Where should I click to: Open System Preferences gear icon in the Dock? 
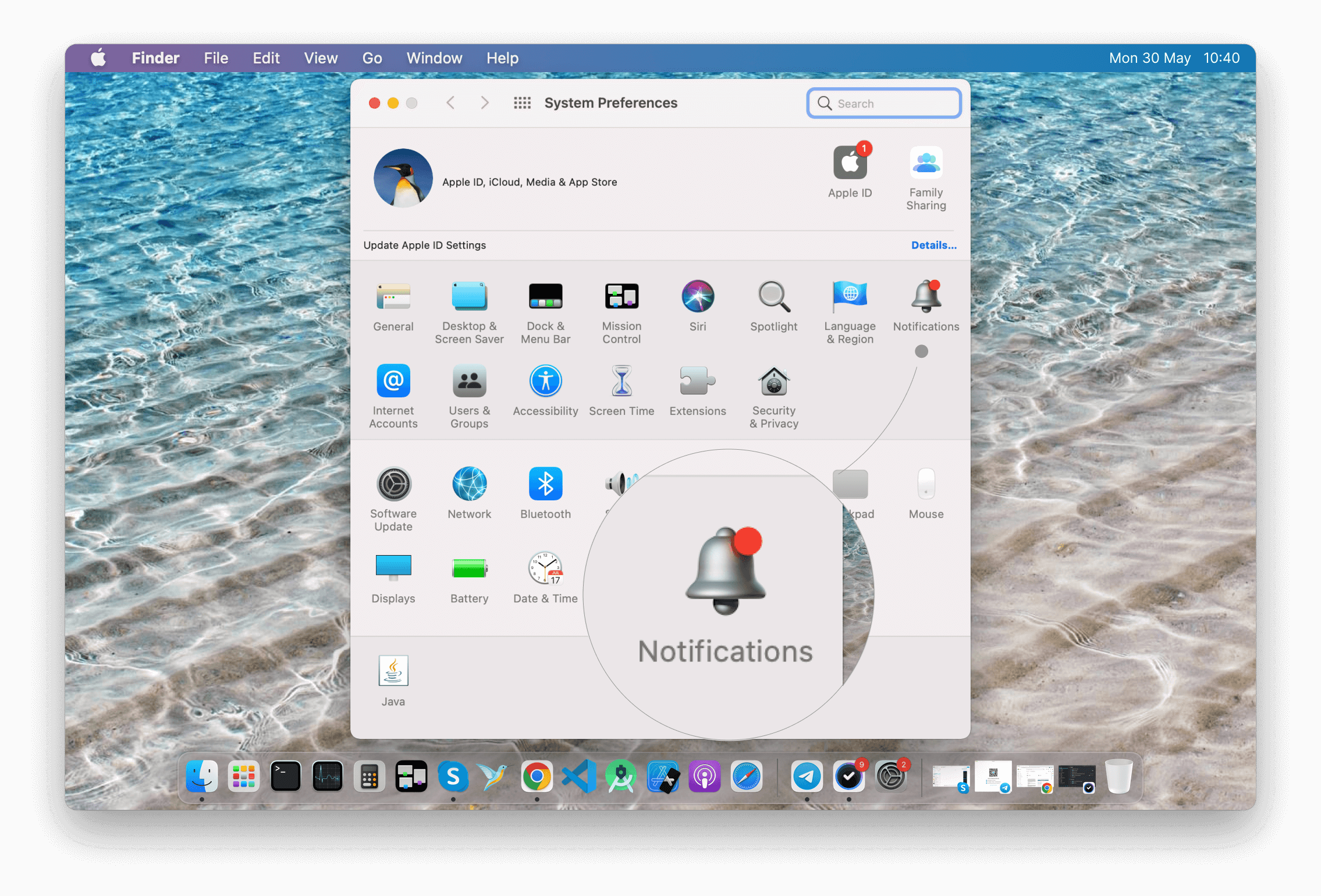[x=891, y=776]
